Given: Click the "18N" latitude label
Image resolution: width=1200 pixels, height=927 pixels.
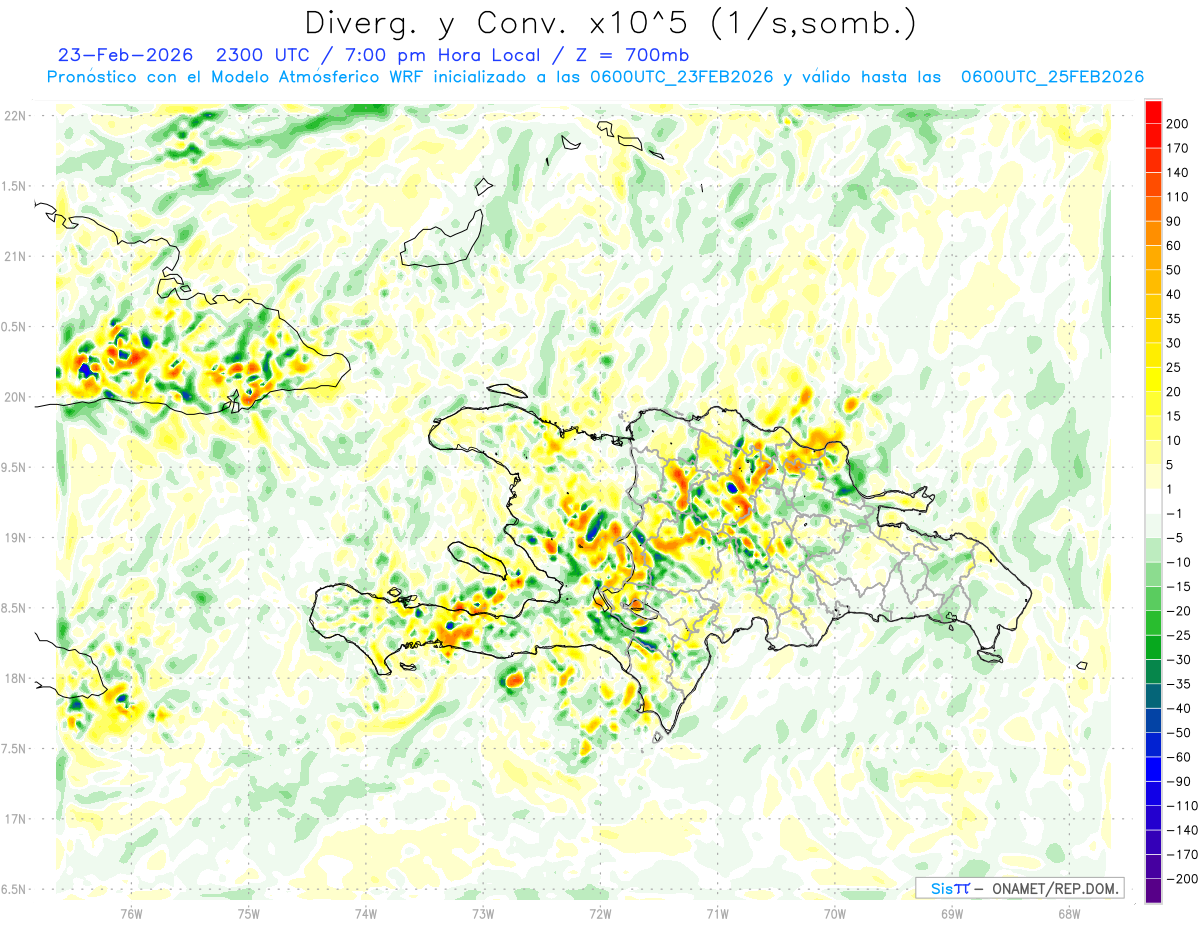Looking at the screenshot, I should tap(15, 679).
